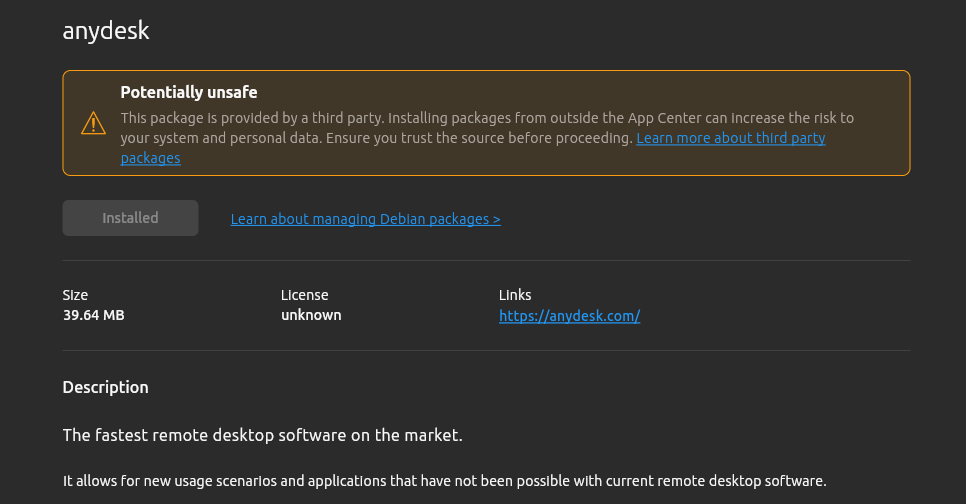Viewport: 966px width, 504px height.
Task: Open Learn about managing Debian packages link
Action: coord(365,219)
